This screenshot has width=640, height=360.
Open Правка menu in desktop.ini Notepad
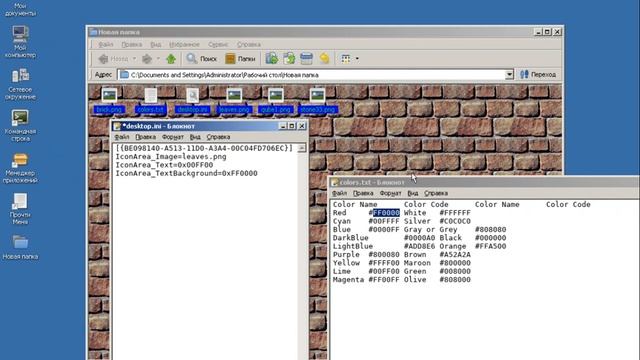click(145, 137)
